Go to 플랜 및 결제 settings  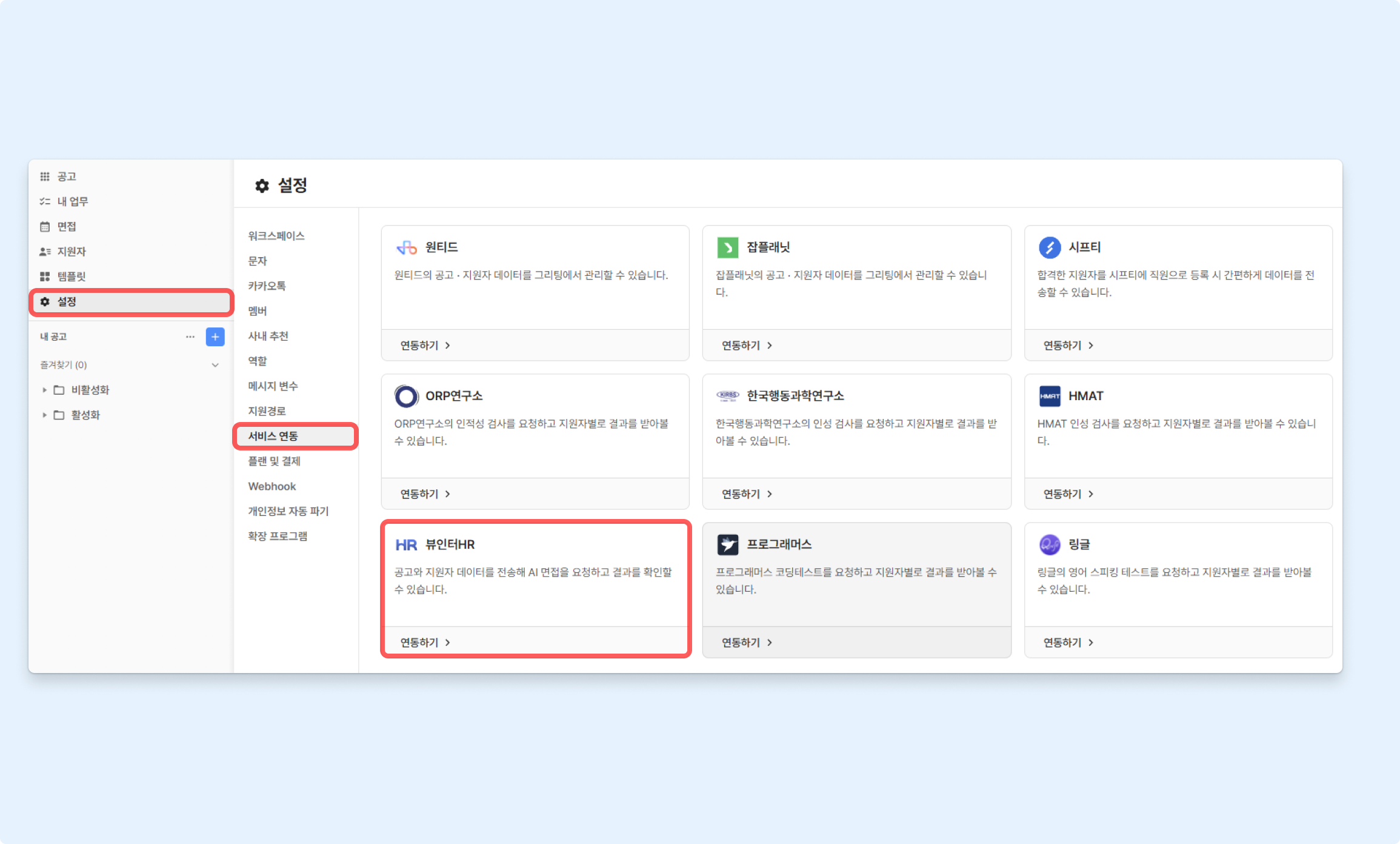tap(274, 461)
